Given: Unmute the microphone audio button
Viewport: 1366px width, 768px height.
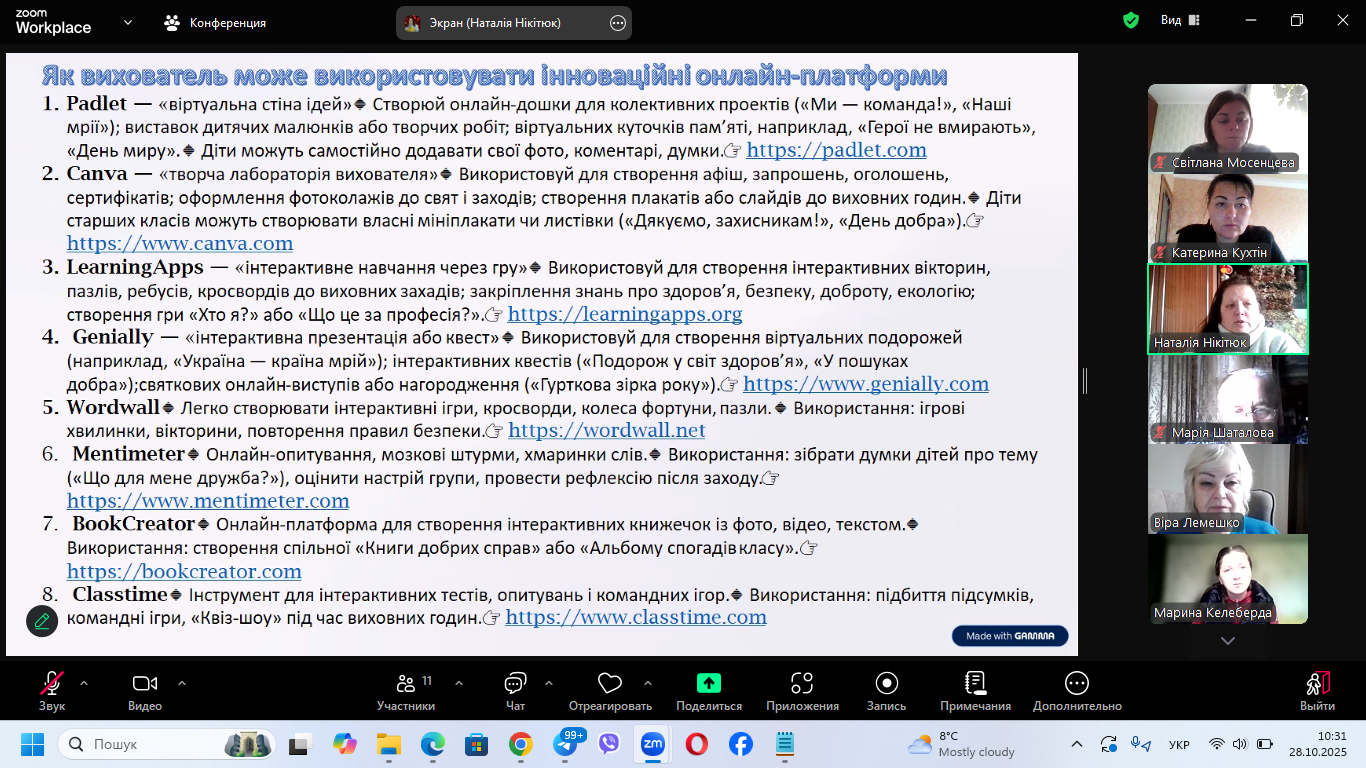Looking at the screenshot, I should tap(51, 684).
